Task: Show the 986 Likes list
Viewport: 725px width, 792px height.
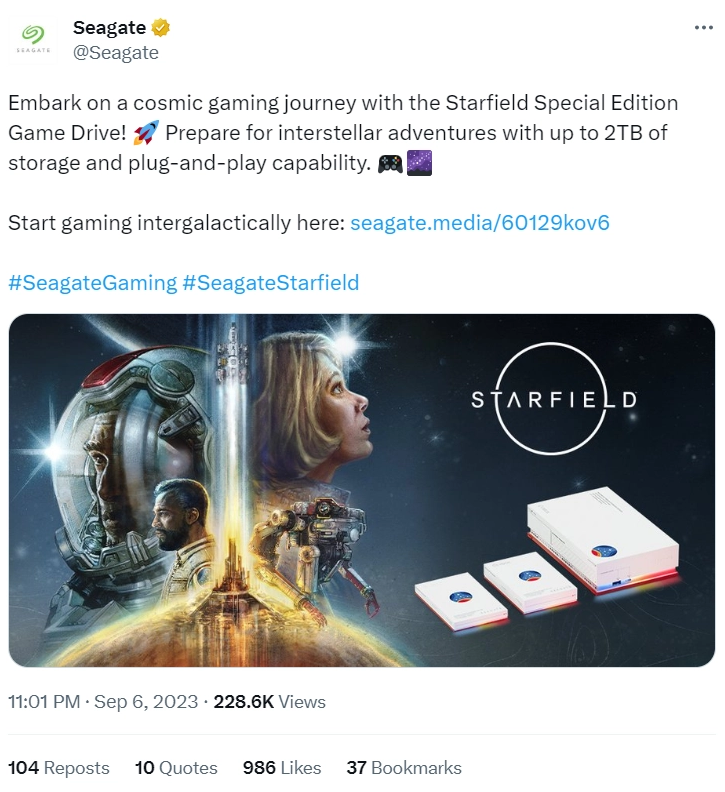Action: pos(282,768)
